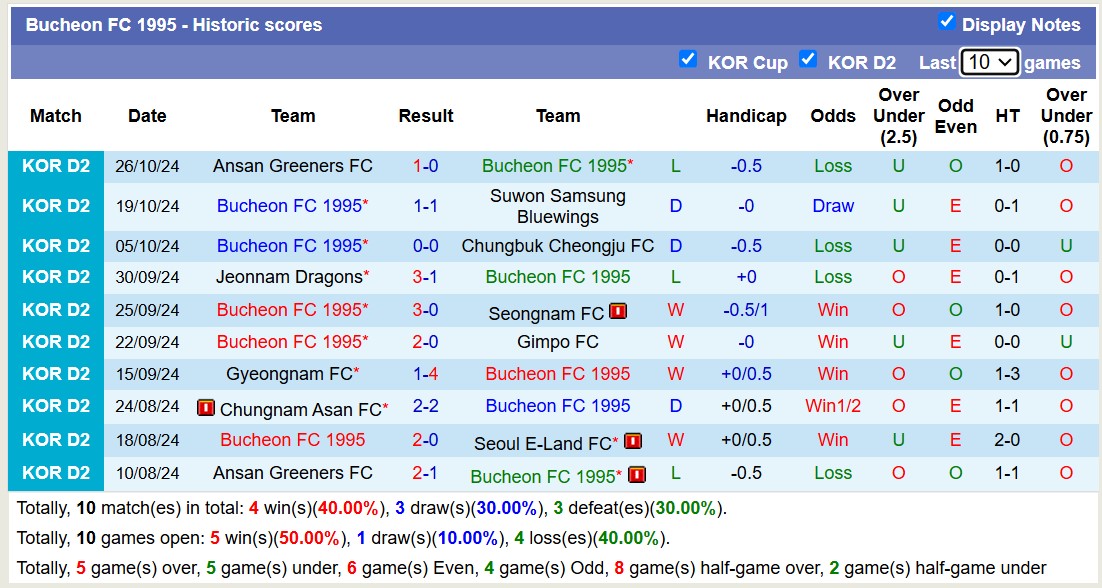The width and height of the screenshot is (1102, 588).
Task: Click the red card icon next to Seongnam FC
Action: (618, 311)
